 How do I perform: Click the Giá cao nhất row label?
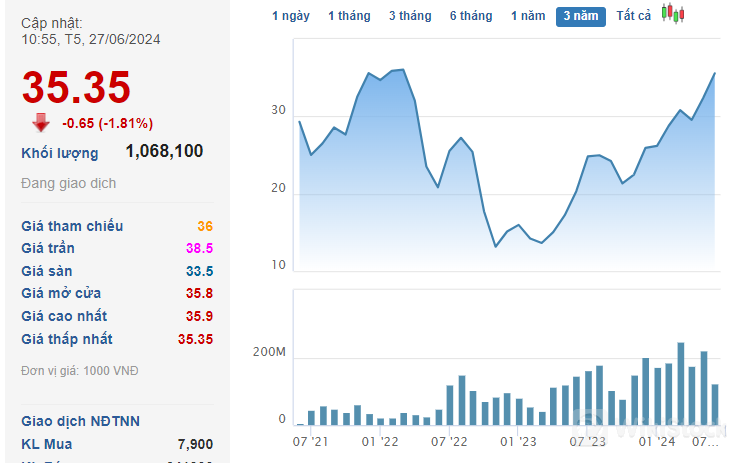coord(64,316)
